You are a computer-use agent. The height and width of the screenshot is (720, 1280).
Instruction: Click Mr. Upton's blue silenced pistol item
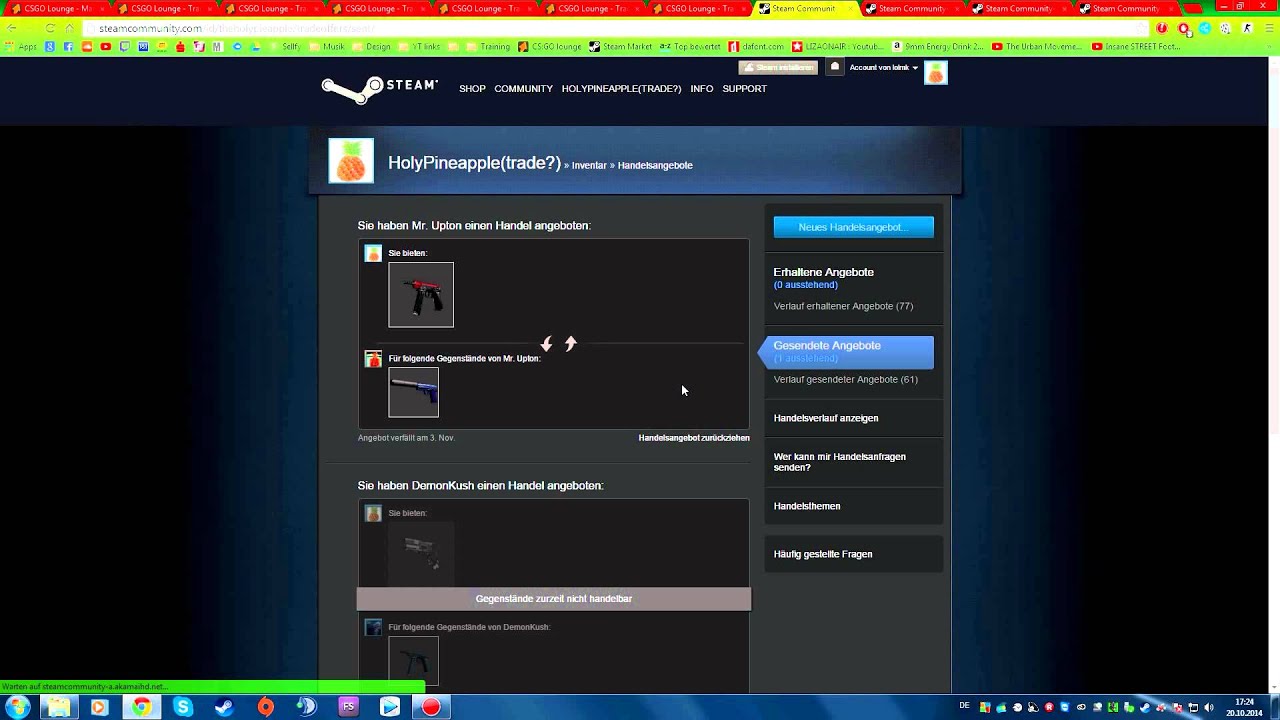coord(414,393)
